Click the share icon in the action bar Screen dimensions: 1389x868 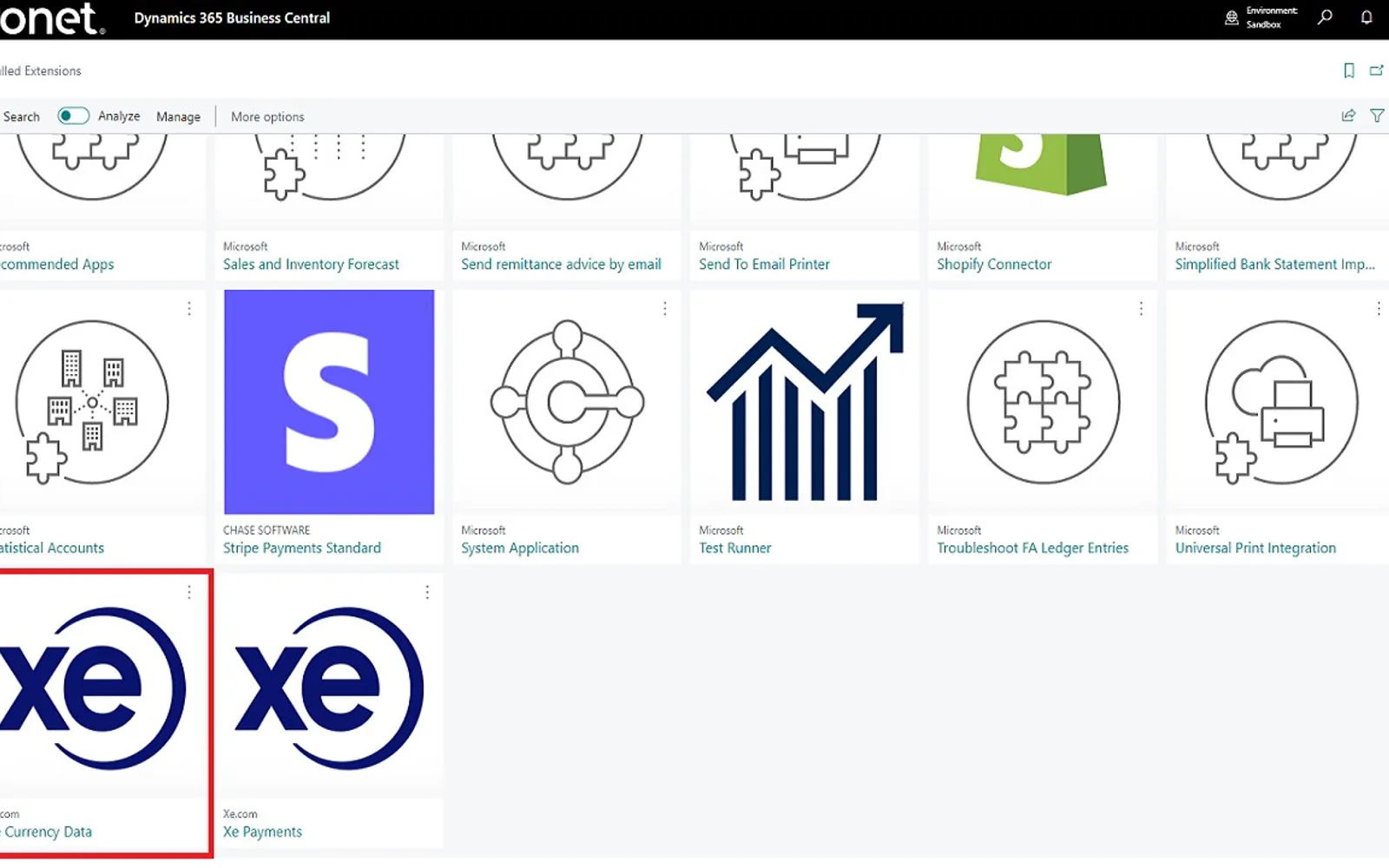click(x=1348, y=115)
